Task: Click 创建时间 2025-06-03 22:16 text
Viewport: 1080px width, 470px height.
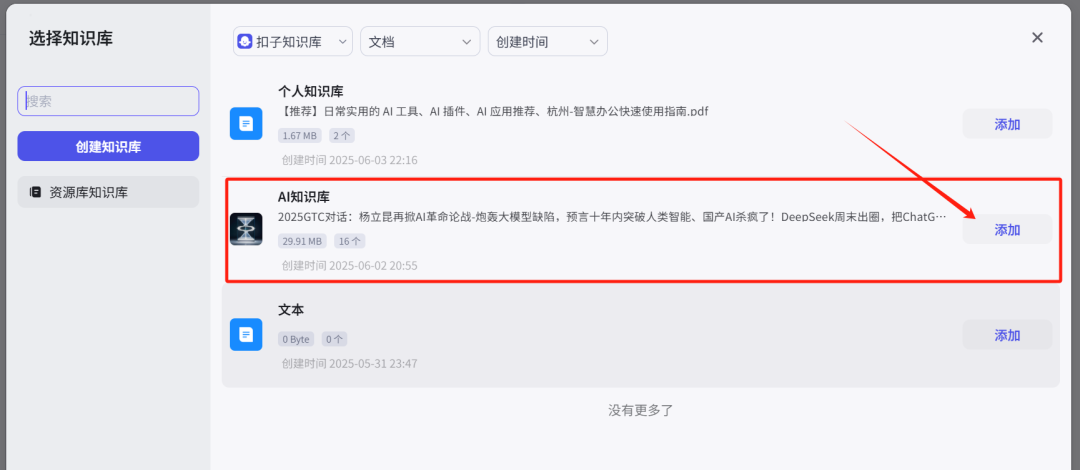Action: point(349,160)
